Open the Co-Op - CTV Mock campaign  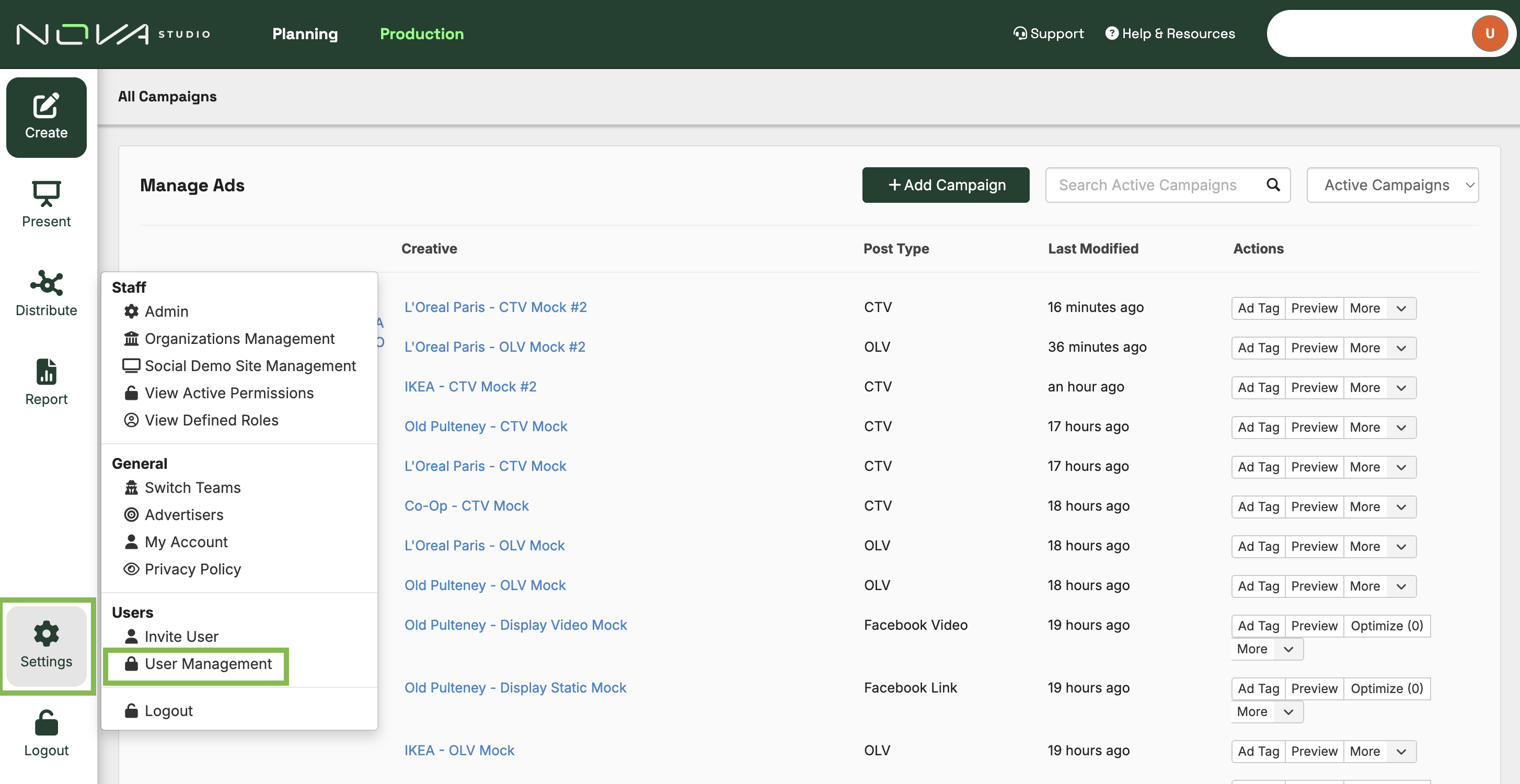click(466, 505)
